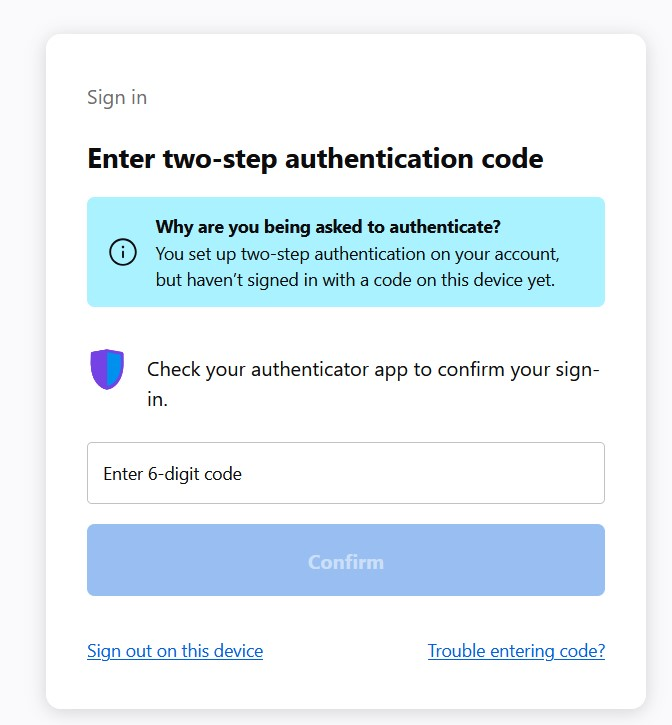Screen dimensions: 672x725
Task: Click 'Sign out on this device' link
Action: pos(175,651)
